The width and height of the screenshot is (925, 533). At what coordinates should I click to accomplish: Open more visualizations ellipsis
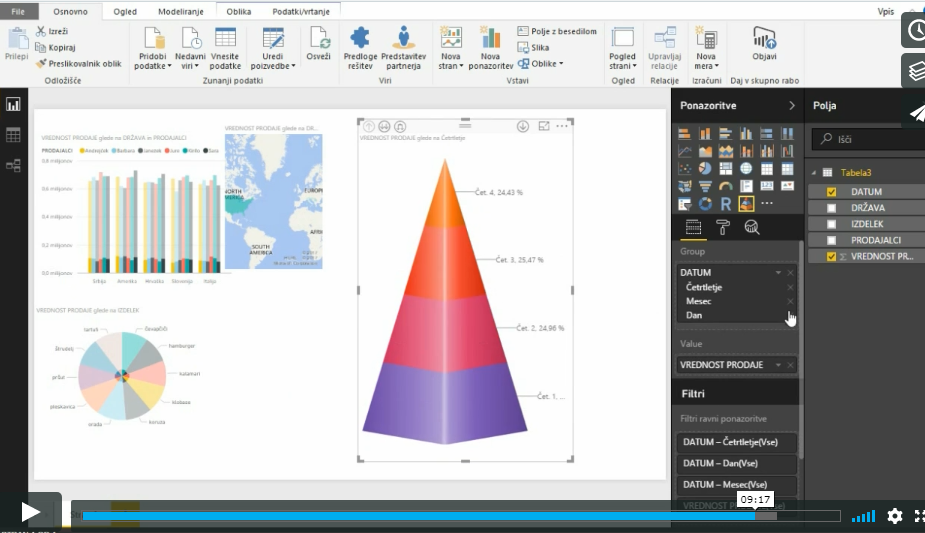767,203
